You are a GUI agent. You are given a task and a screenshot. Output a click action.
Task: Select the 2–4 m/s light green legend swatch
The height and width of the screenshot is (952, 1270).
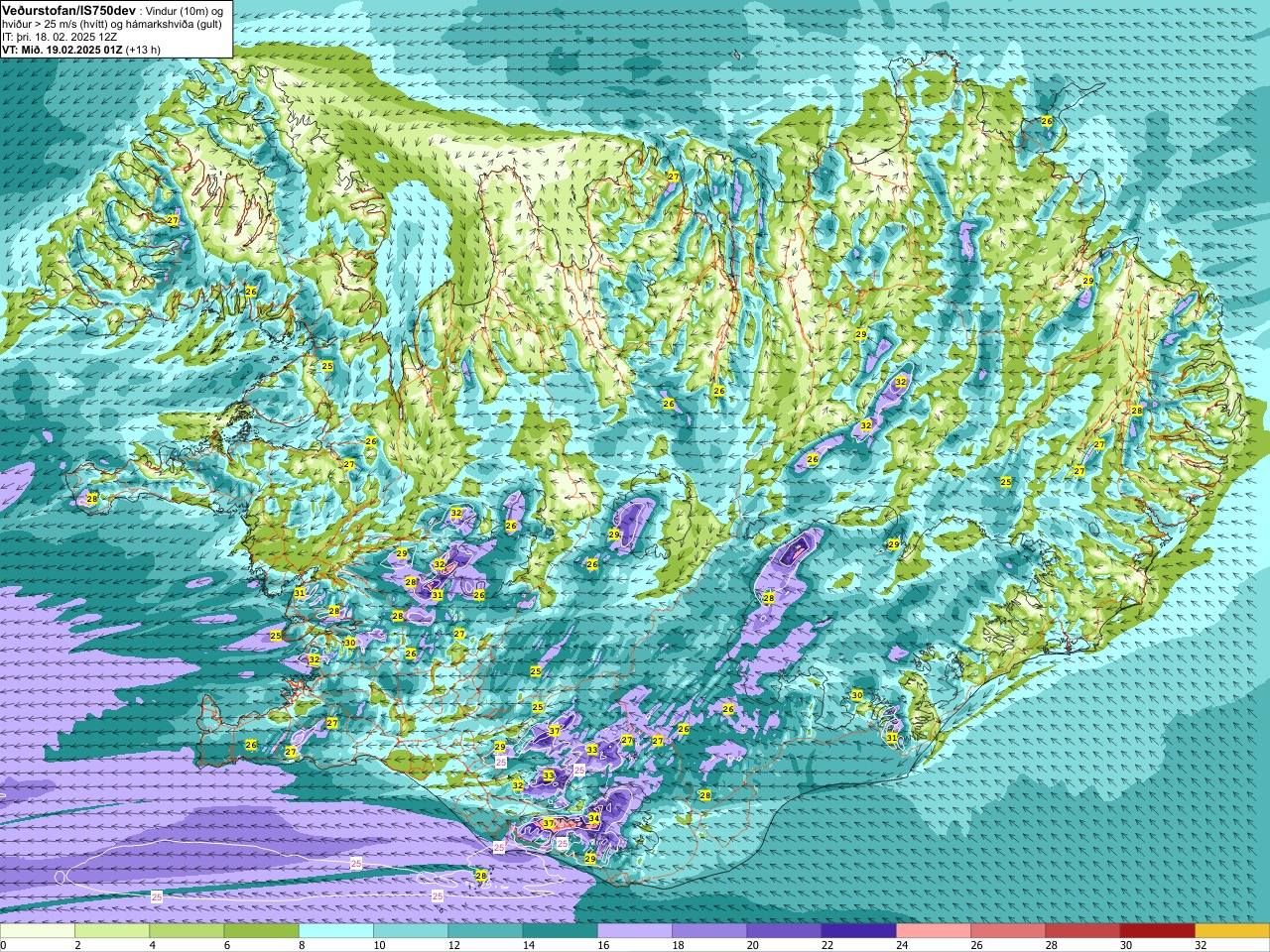click(112, 931)
